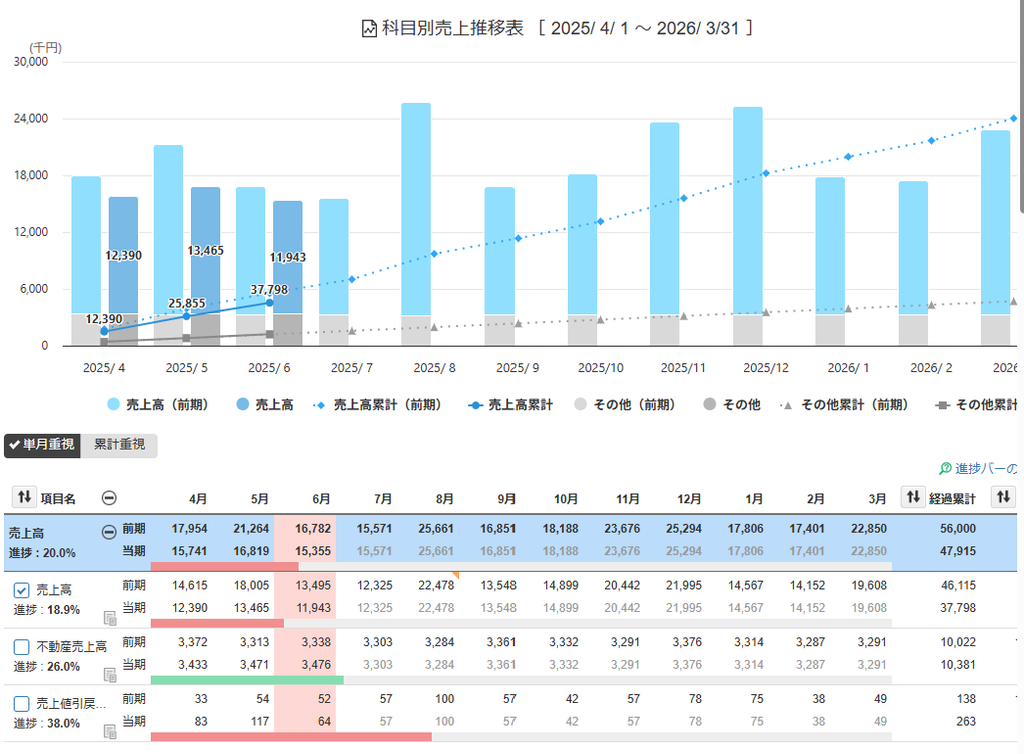Viewport: 1024px width, 754px height.
Task: Uncheck the 売上高 checkbox
Action: tap(22, 590)
